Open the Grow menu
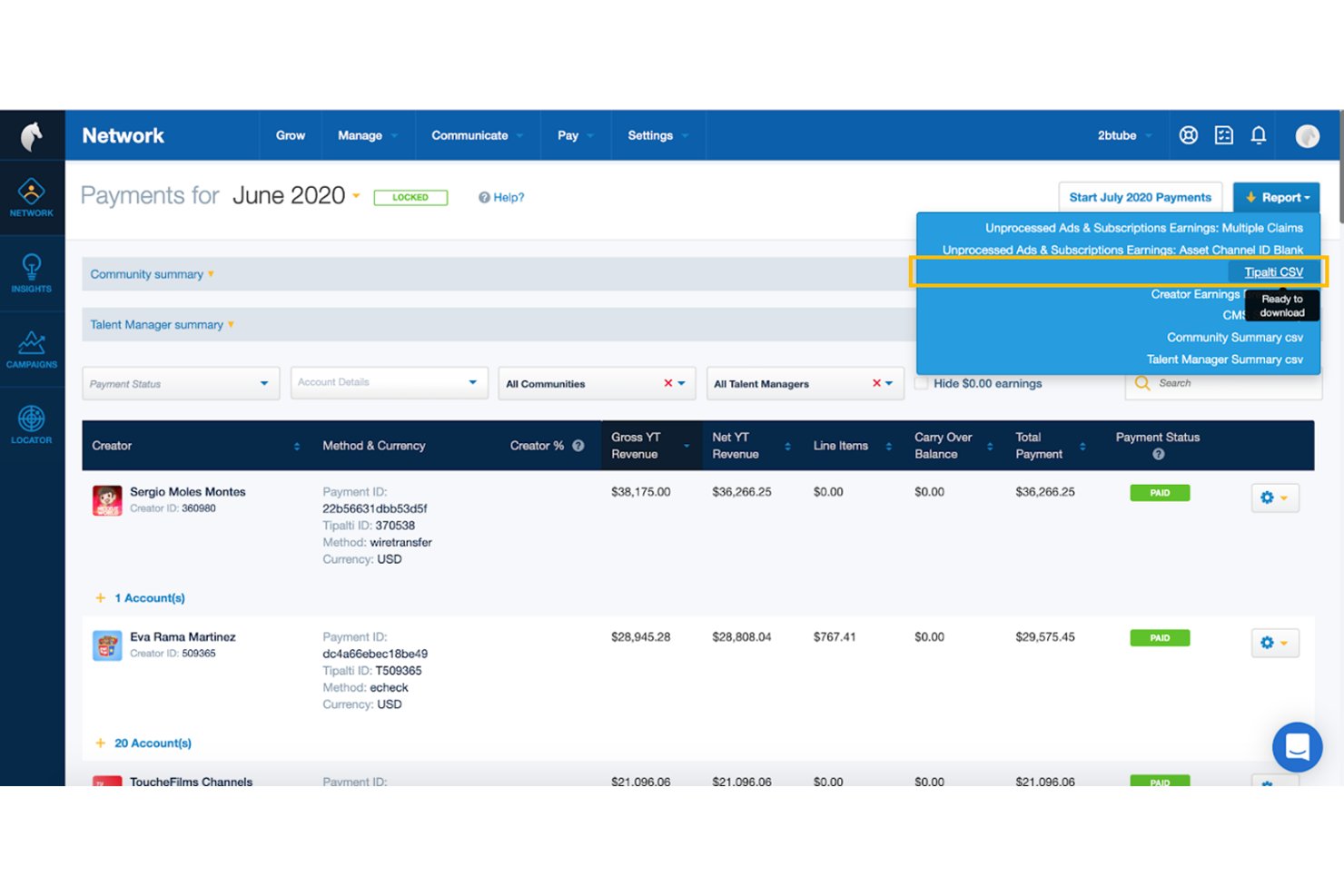Viewport: 1344px width, 896px height. pyautogui.click(x=291, y=135)
